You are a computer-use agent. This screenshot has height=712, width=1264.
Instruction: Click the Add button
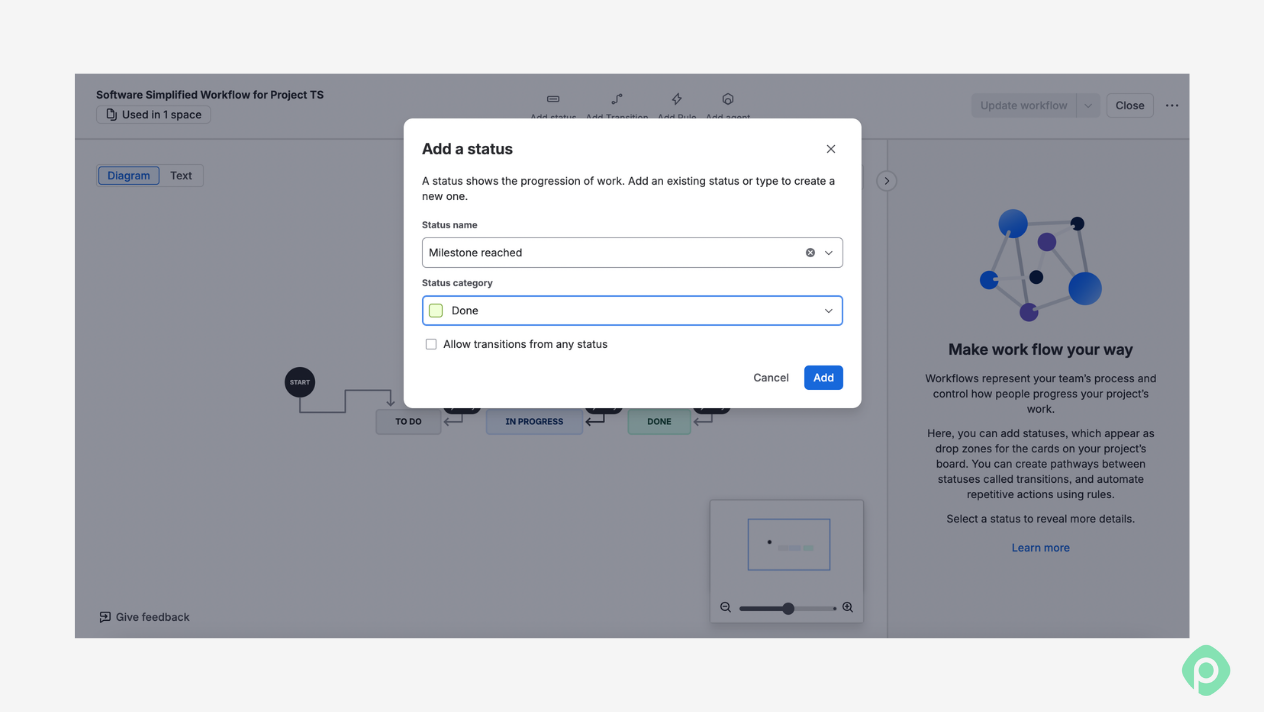pos(823,378)
